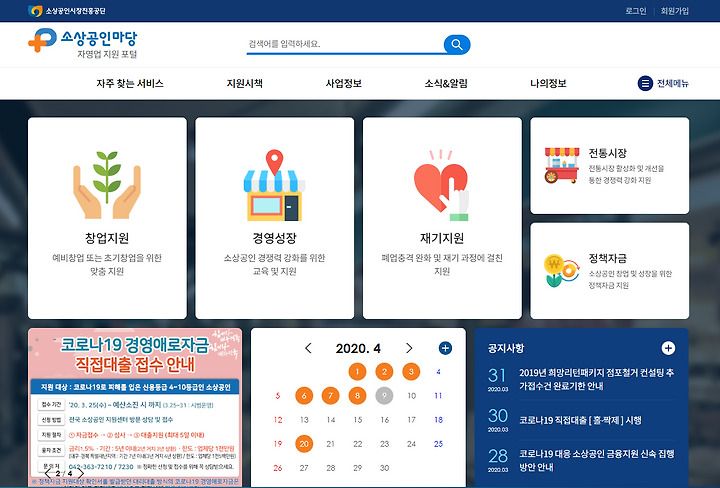Select highlighted date 7 in calendar
The width and height of the screenshot is (720, 488).
point(331,395)
